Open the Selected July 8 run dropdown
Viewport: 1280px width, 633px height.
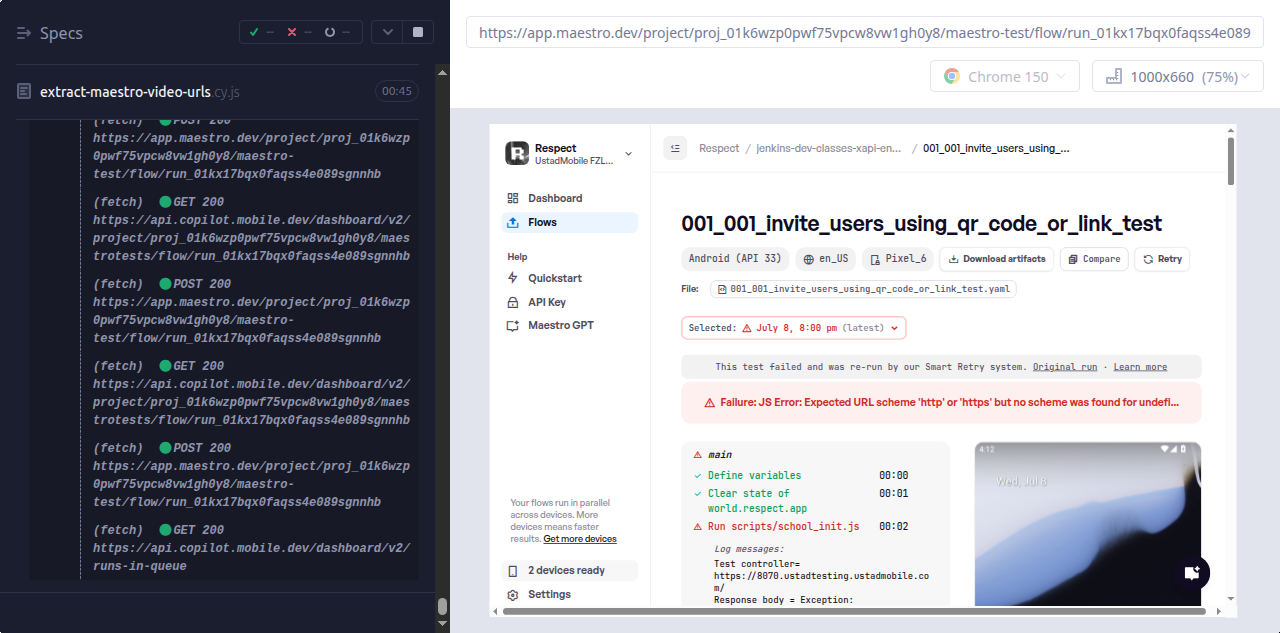[x=794, y=328]
